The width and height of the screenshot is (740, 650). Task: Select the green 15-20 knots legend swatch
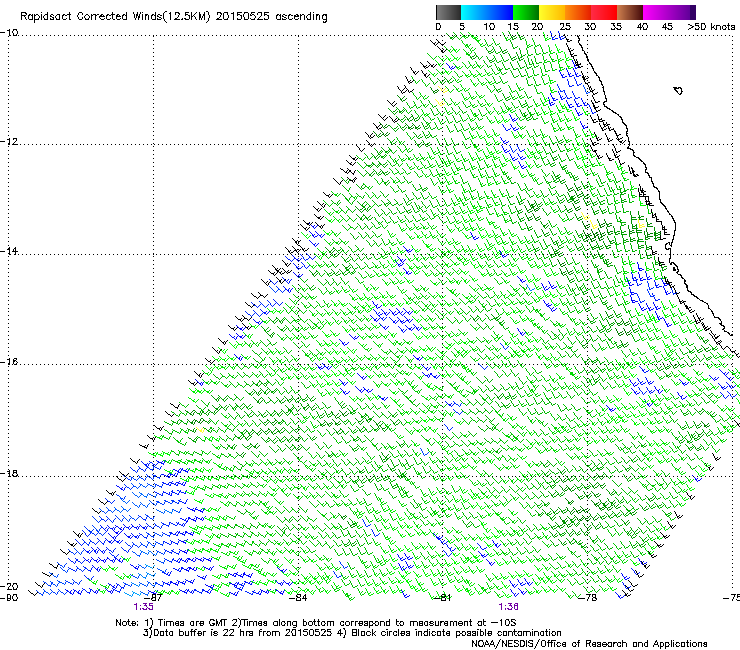(x=526, y=12)
